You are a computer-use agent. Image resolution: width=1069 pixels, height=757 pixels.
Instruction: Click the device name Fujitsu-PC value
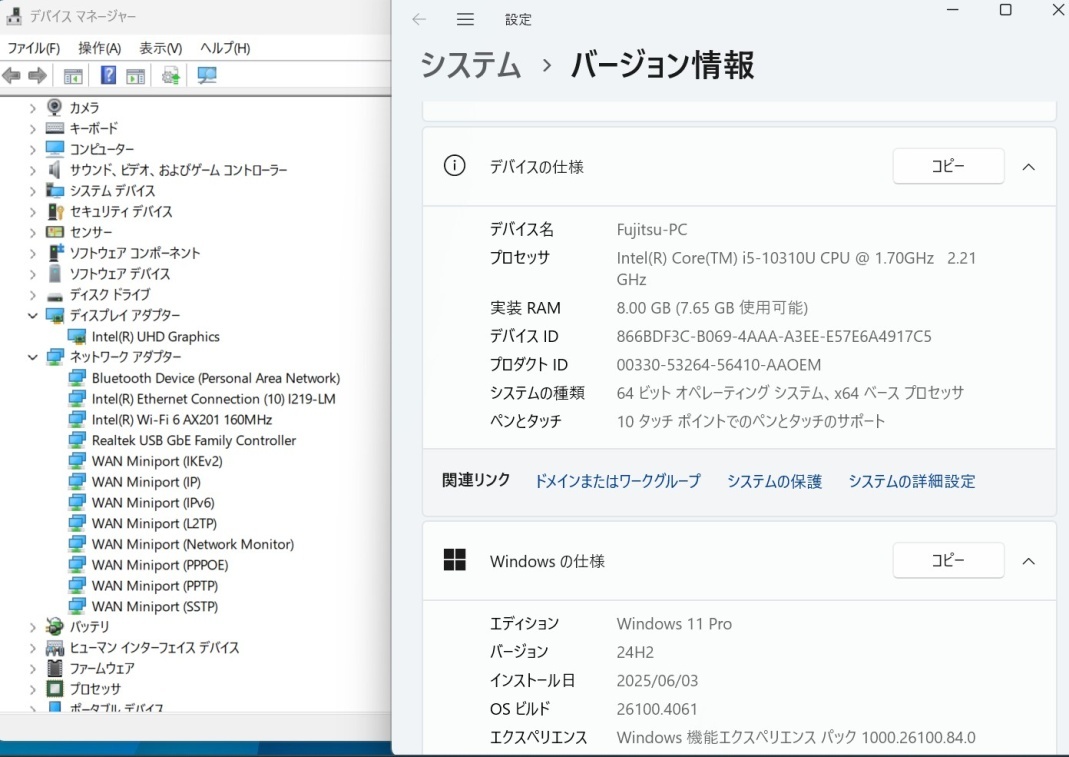[x=652, y=230]
